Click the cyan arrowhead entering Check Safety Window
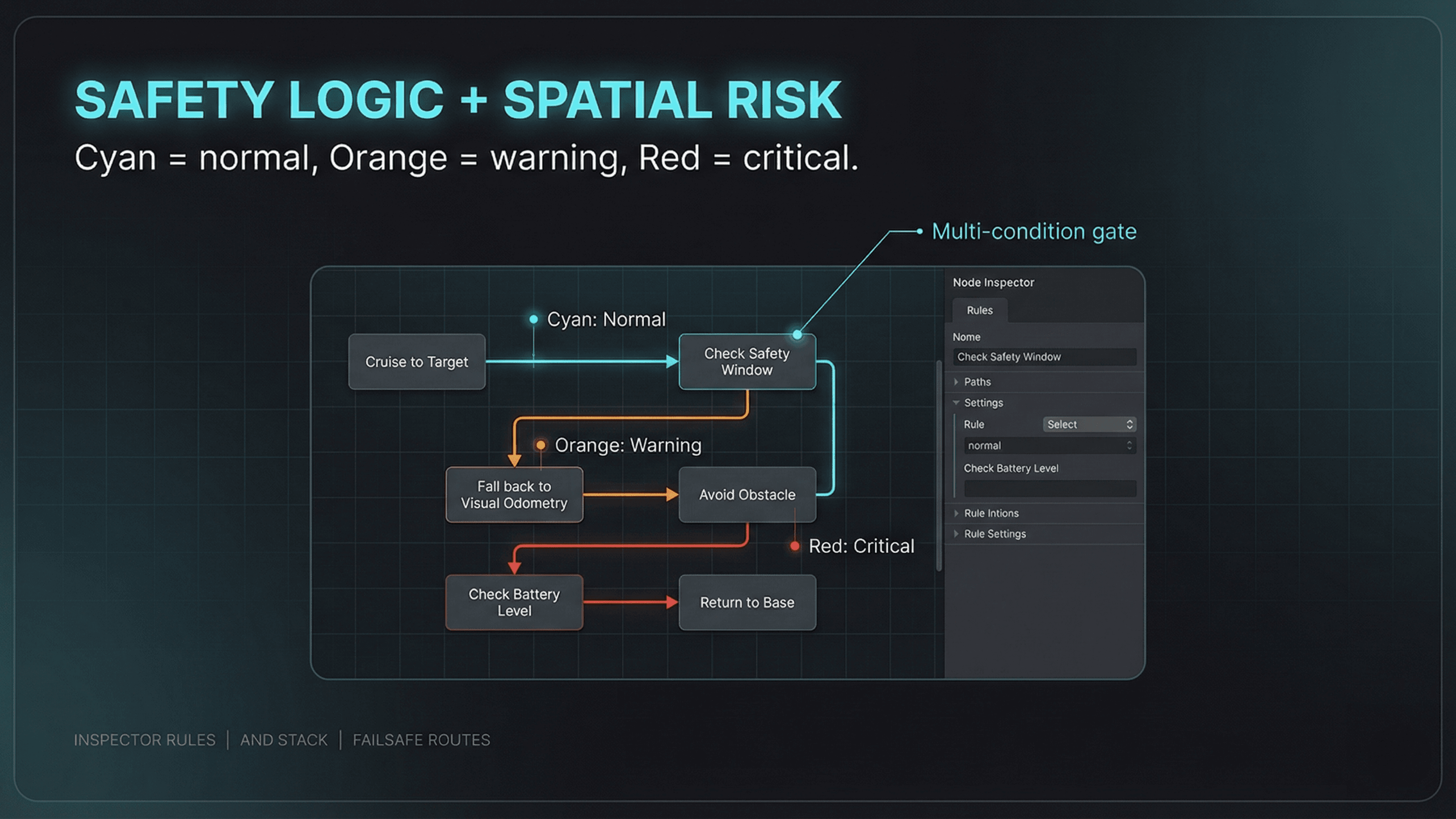 pyautogui.click(x=672, y=362)
